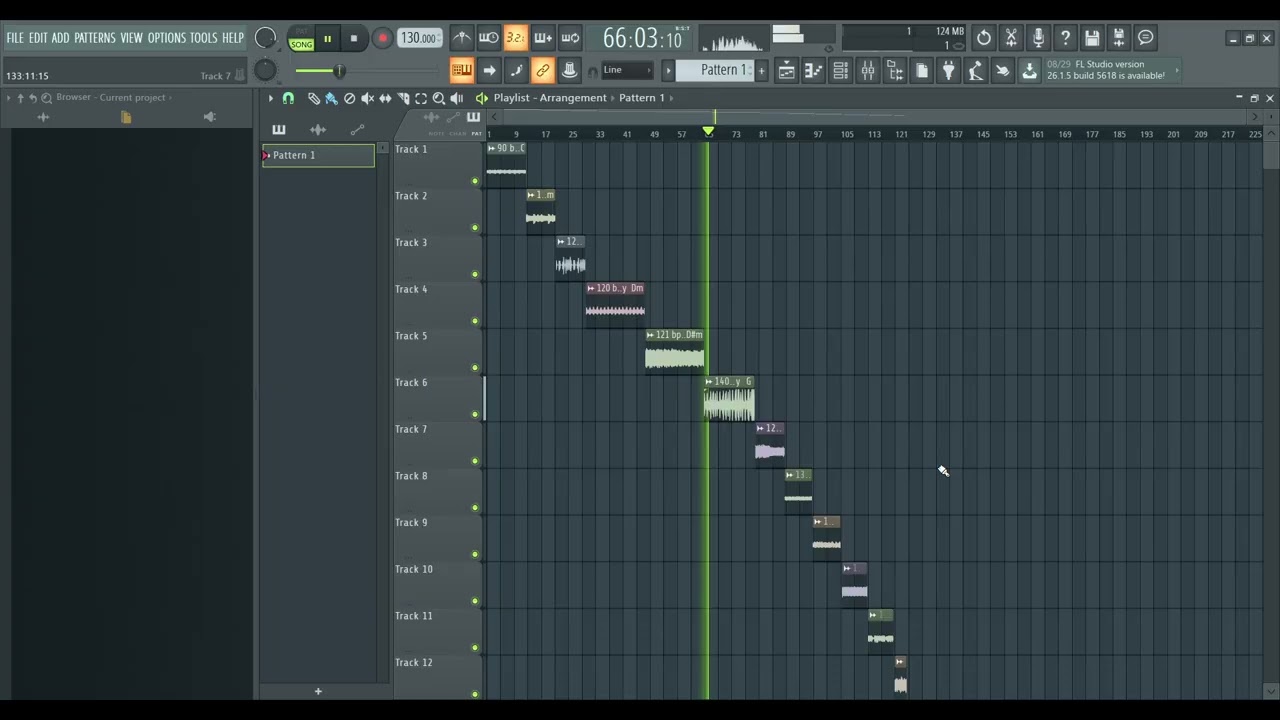Expand the playlist menu arrow
This screenshot has height=720, width=1280.
point(270,98)
